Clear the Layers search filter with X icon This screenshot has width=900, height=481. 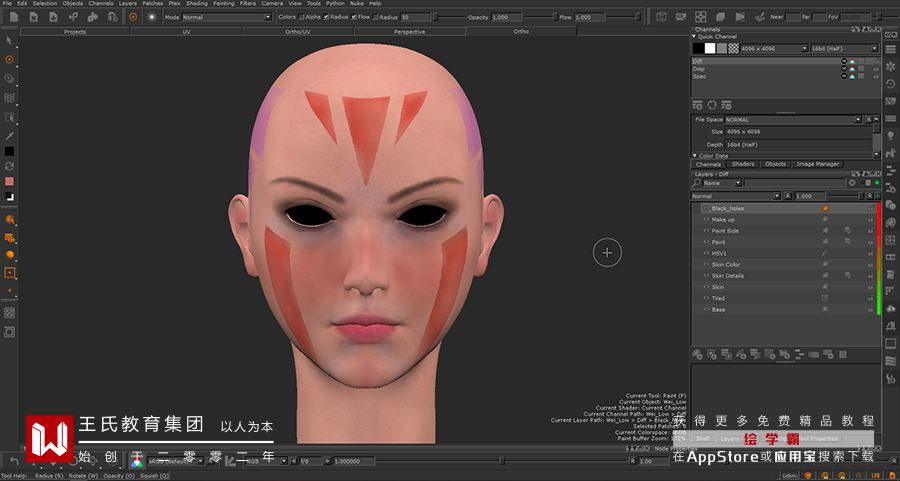pos(852,183)
